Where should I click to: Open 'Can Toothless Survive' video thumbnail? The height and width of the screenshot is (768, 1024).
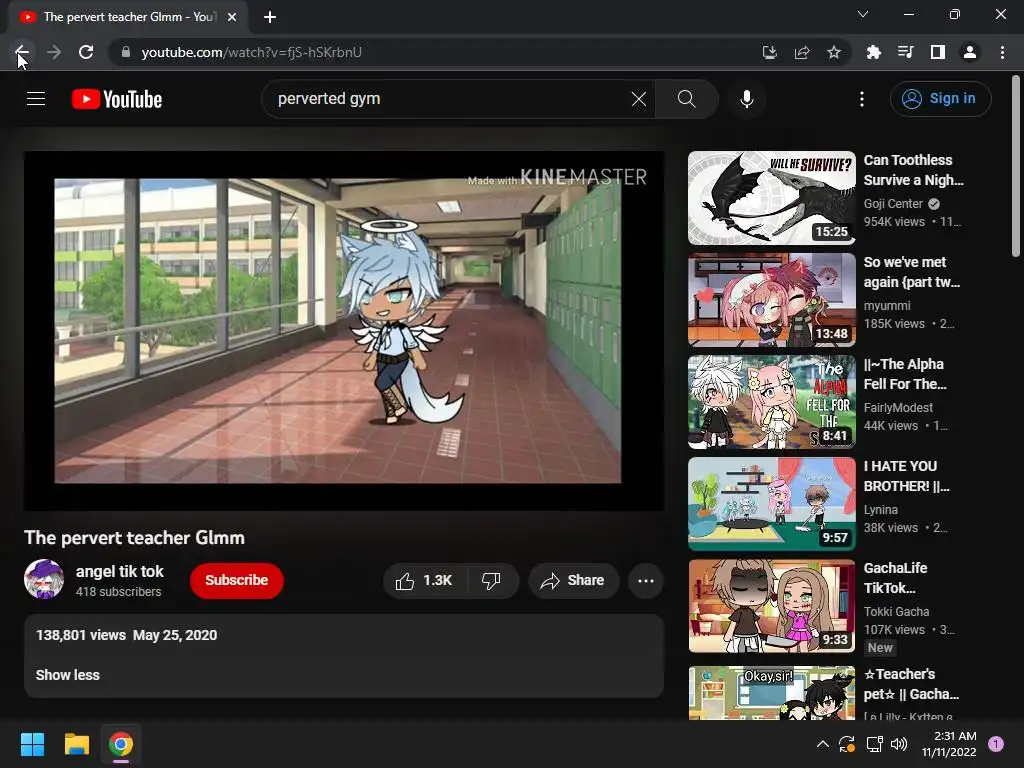pyautogui.click(x=772, y=198)
